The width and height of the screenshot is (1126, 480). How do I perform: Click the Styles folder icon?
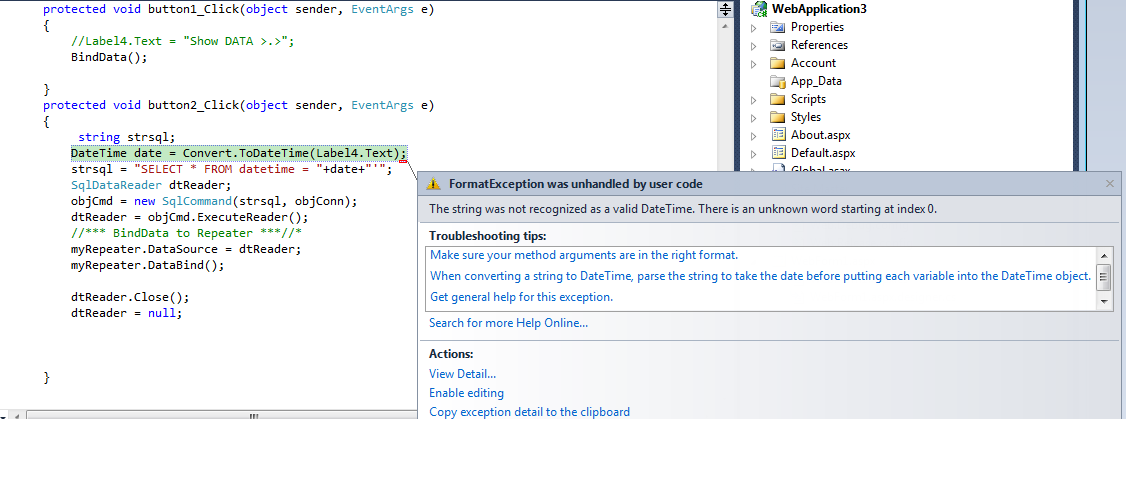pyautogui.click(x=778, y=117)
